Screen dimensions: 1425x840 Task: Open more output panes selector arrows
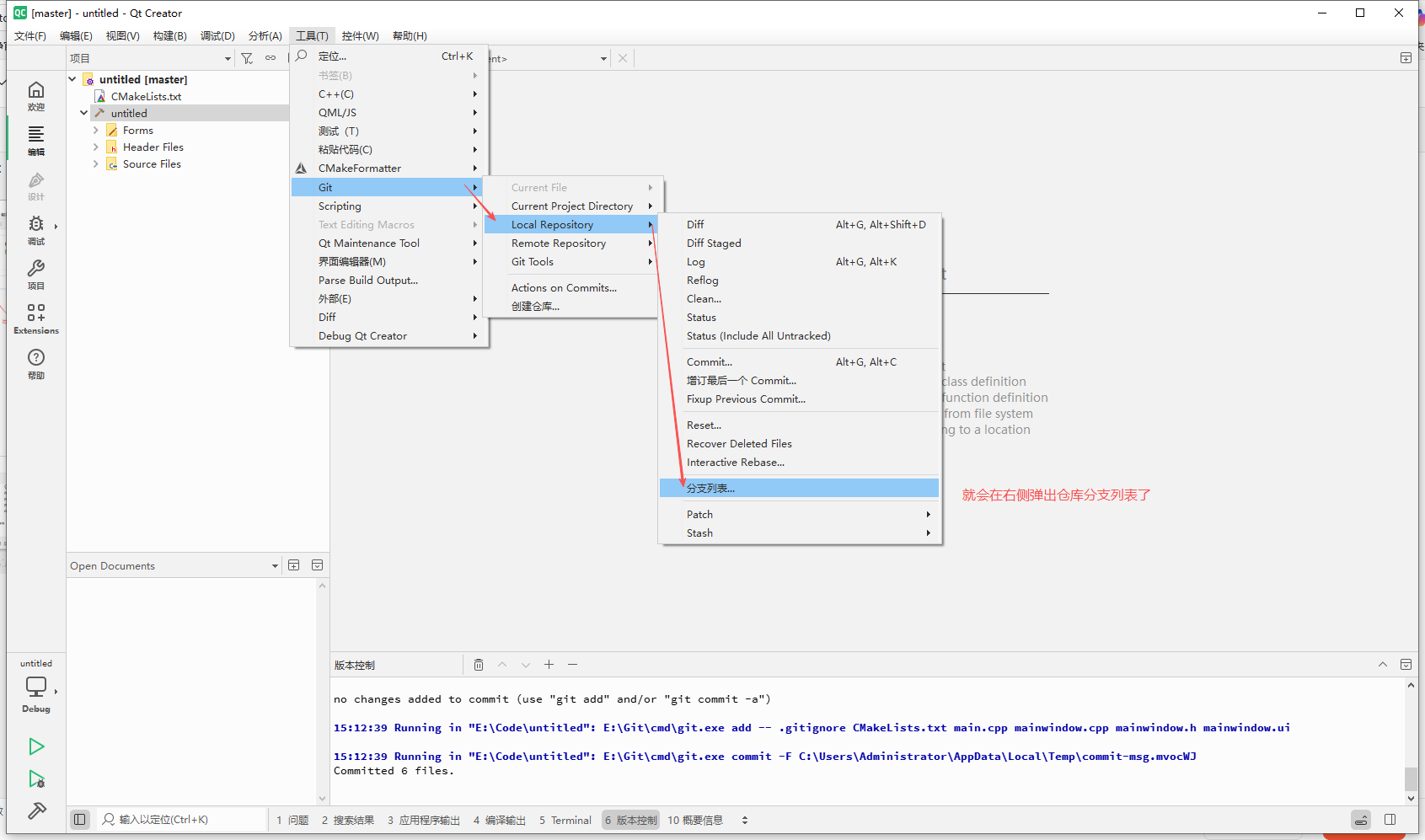click(745, 820)
